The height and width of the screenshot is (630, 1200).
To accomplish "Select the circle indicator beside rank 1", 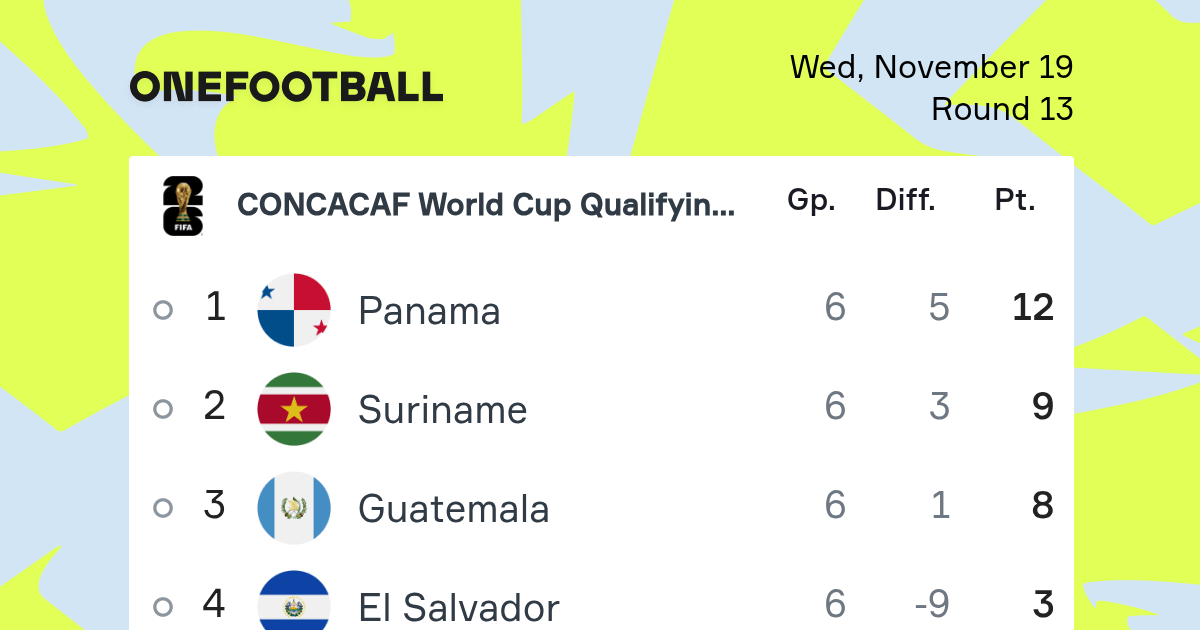I will click(x=163, y=310).
